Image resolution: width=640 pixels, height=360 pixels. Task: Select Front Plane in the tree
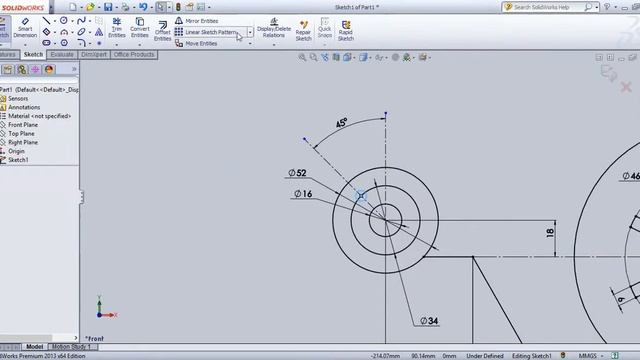tap(23, 125)
